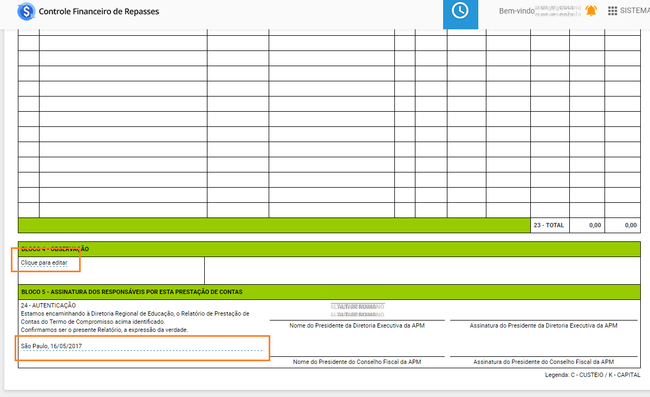The height and width of the screenshot is (397, 650).
Task: Click 'Controle Financeiro de Repasses' title
Action: tap(99, 12)
